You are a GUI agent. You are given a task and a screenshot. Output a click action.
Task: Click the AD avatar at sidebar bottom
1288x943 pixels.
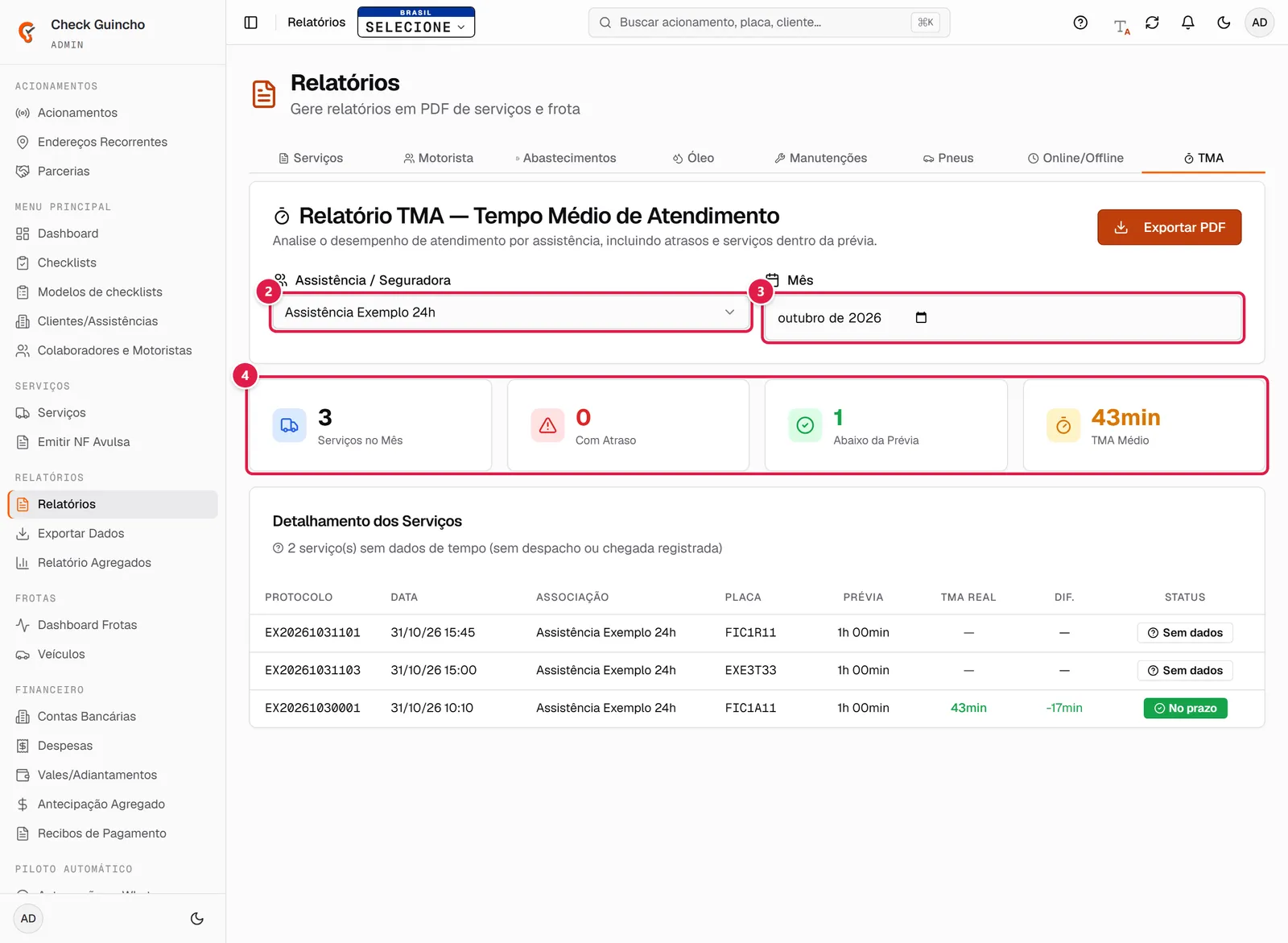pyautogui.click(x=28, y=919)
